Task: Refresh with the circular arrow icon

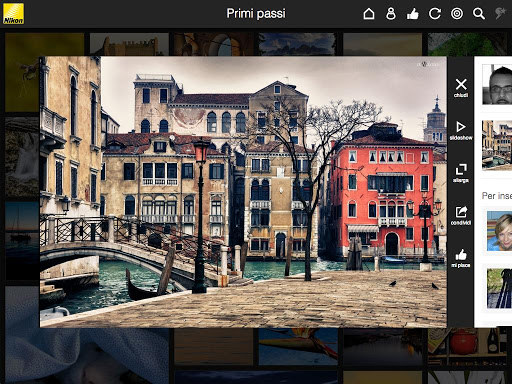Action: pyautogui.click(x=435, y=14)
